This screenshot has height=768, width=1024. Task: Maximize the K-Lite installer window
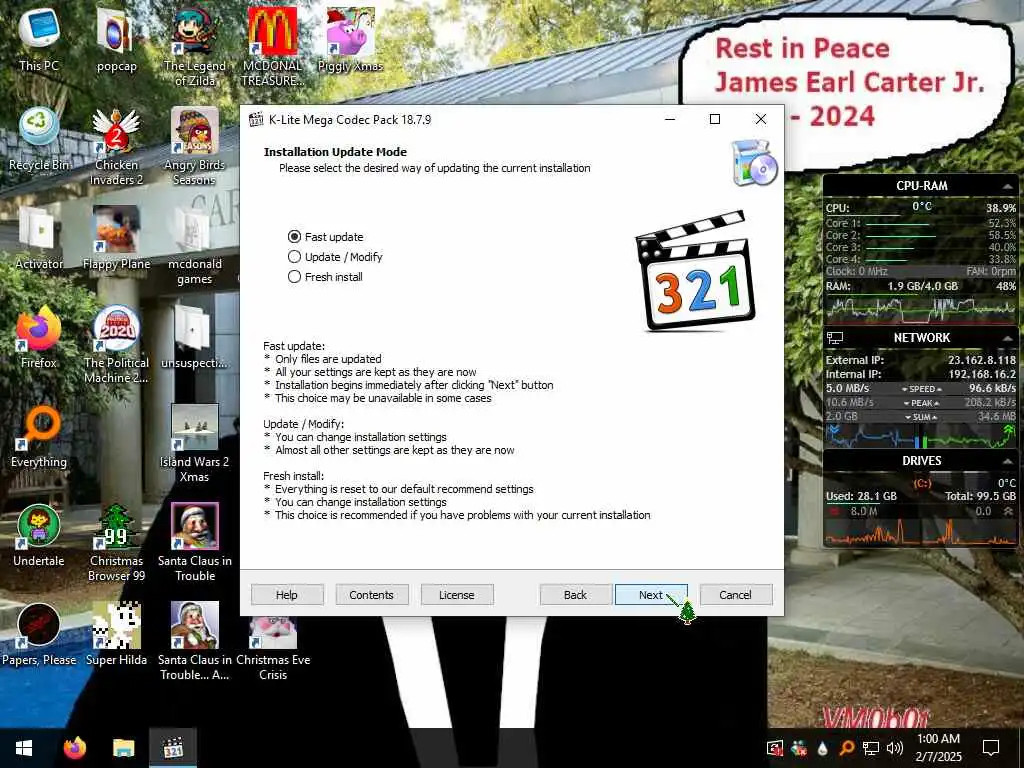715,120
